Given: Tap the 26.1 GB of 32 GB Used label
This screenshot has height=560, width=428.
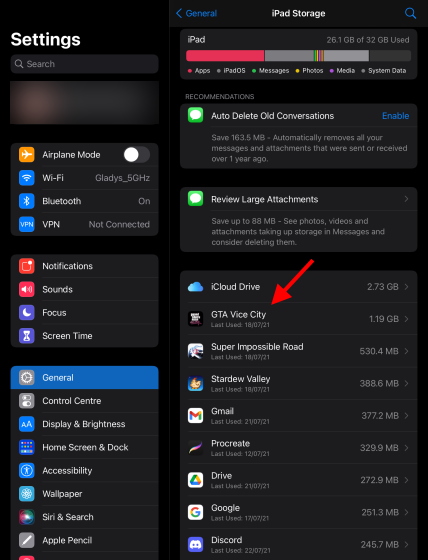Looking at the screenshot, I should pyautogui.click(x=368, y=40).
